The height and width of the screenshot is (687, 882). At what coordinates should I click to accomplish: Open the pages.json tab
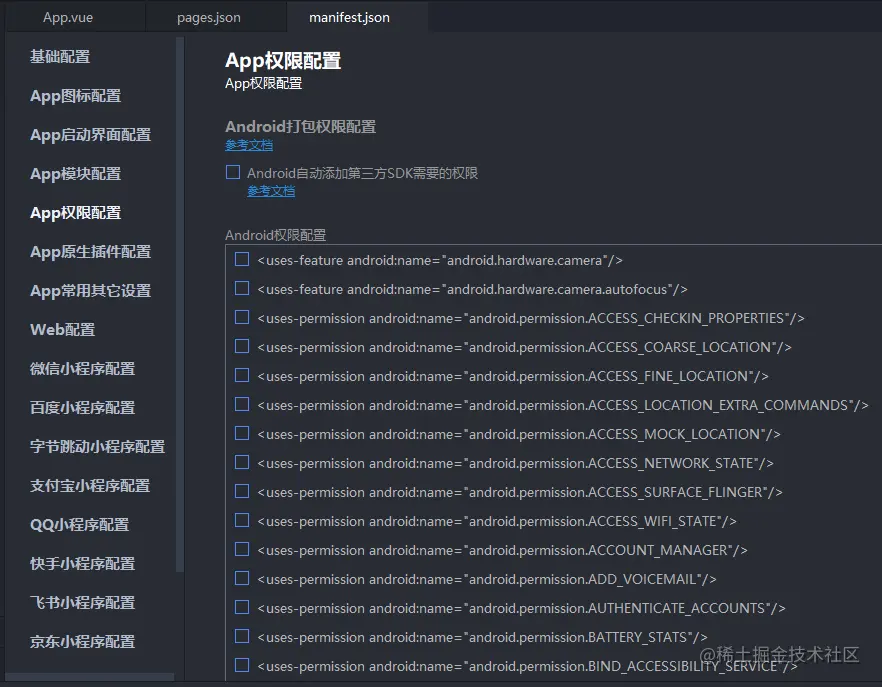209,17
